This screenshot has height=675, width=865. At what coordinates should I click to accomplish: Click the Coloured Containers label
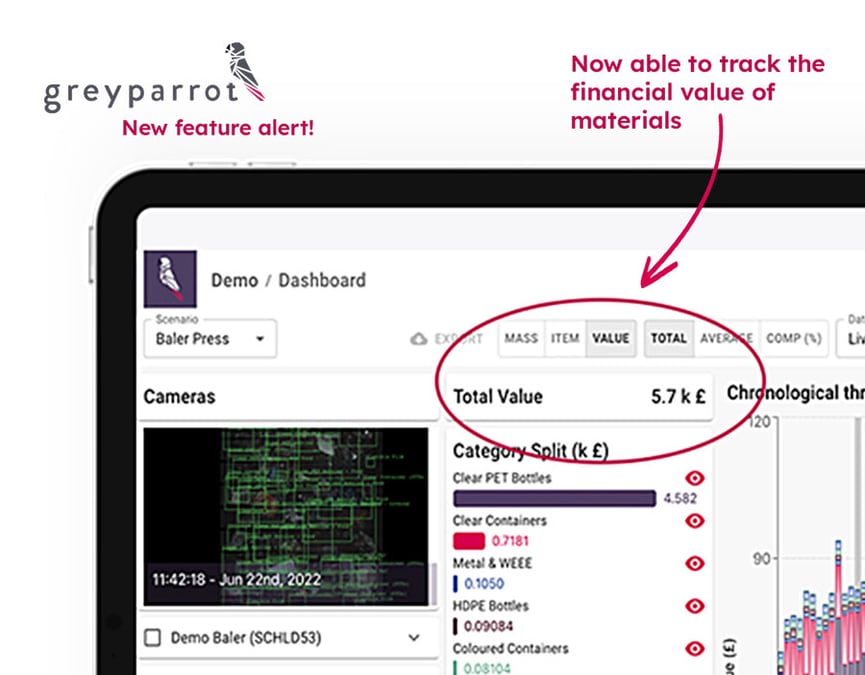tap(510, 649)
